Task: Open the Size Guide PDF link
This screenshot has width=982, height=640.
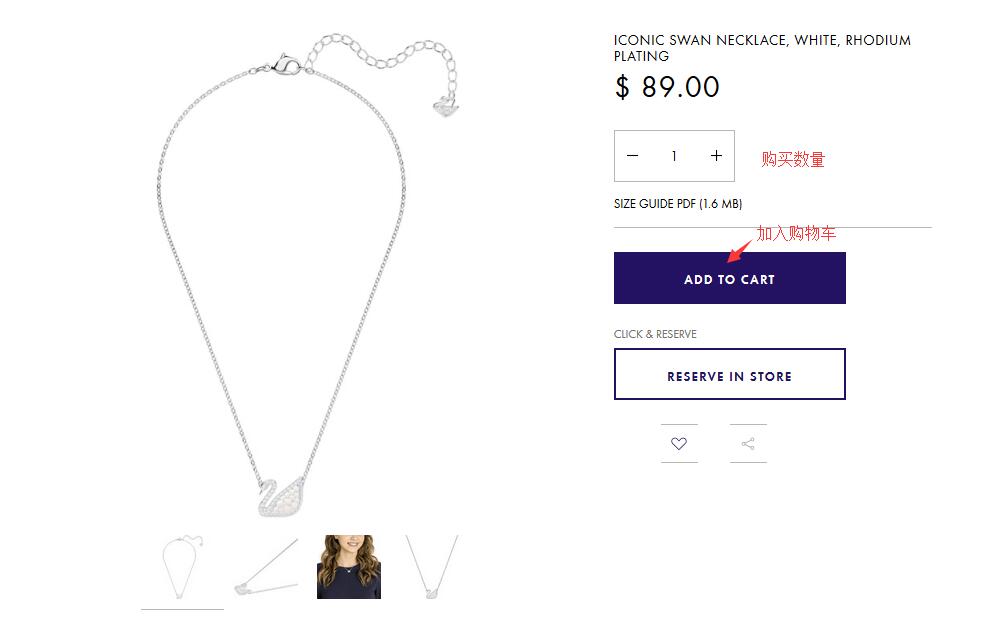Action: tap(677, 204)
